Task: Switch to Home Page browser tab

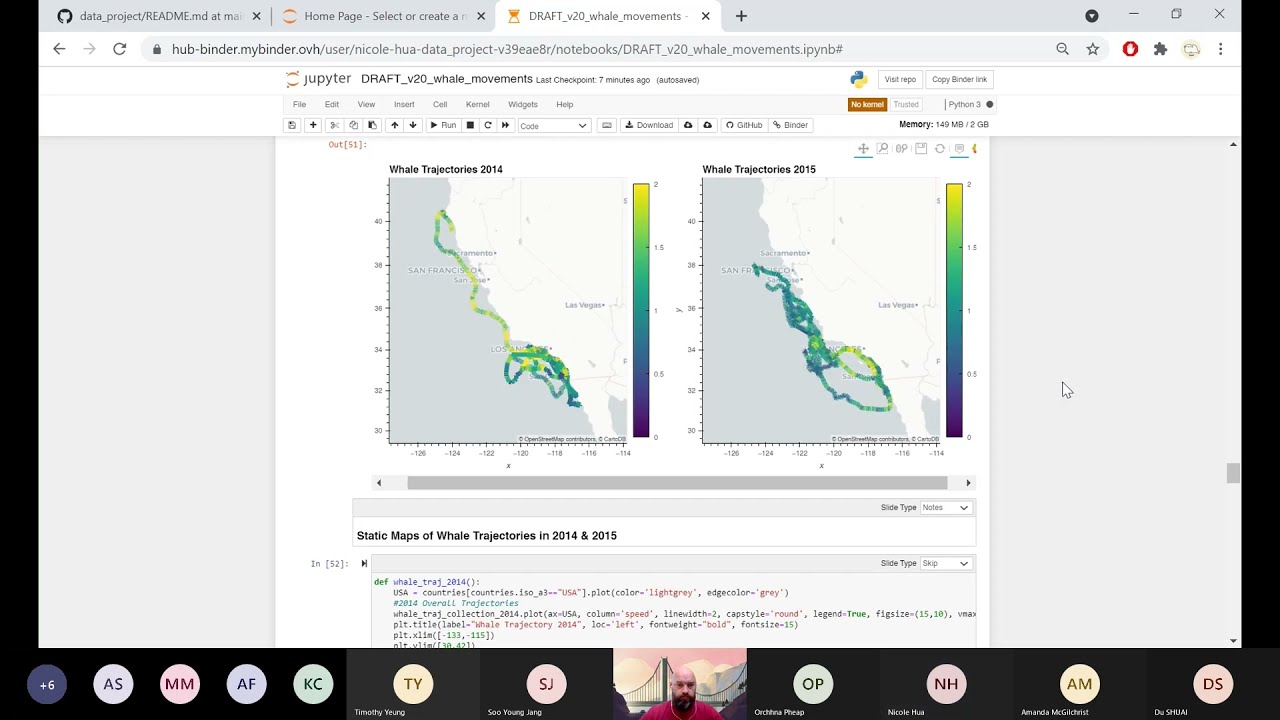Action: pos(383,16)
